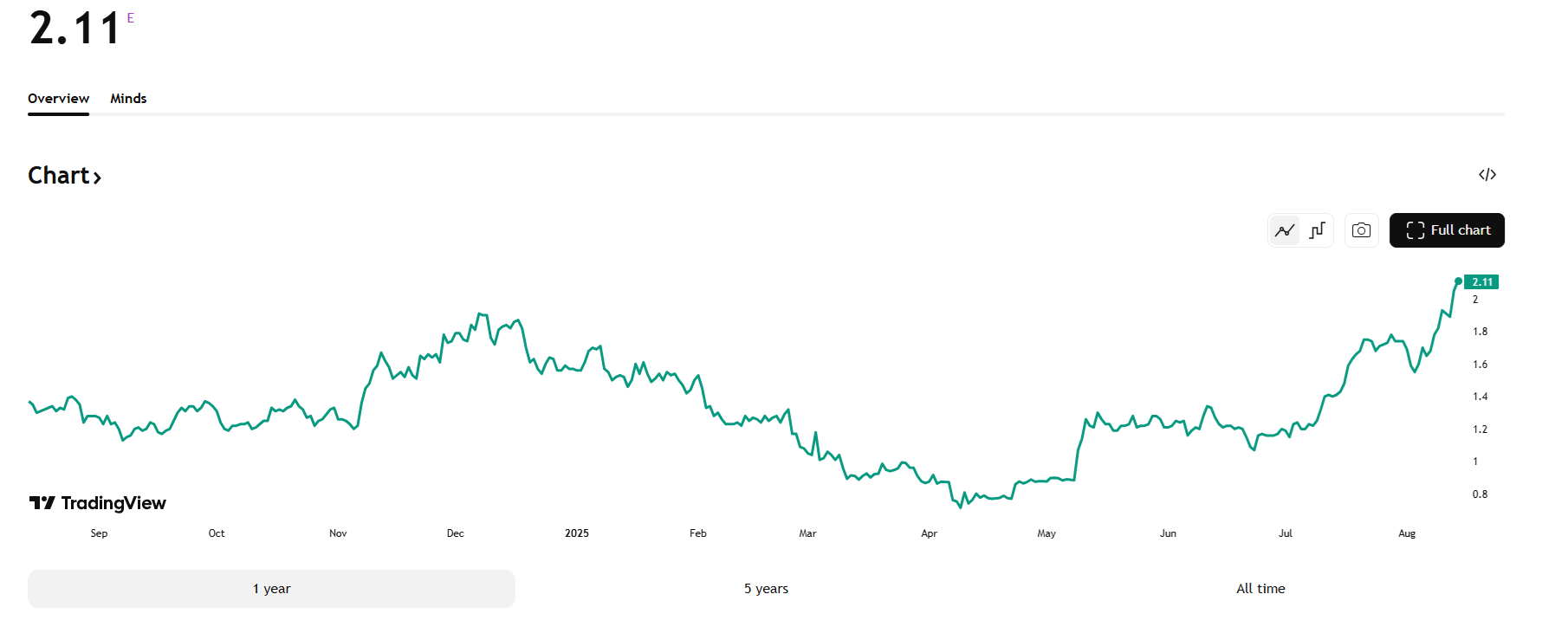Click the 2025 label on the time axis
This screenshot has height=633, width=1568.
point(576,533)
